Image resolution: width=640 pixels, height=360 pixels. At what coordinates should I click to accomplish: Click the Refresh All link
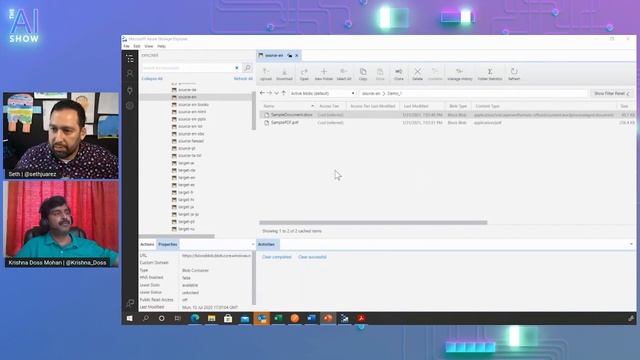(x=243, y=78)
